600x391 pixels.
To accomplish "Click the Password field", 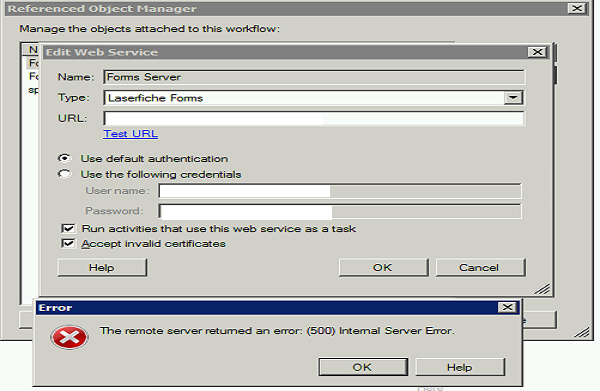I will pyautogui.click(x=340, y=211).
